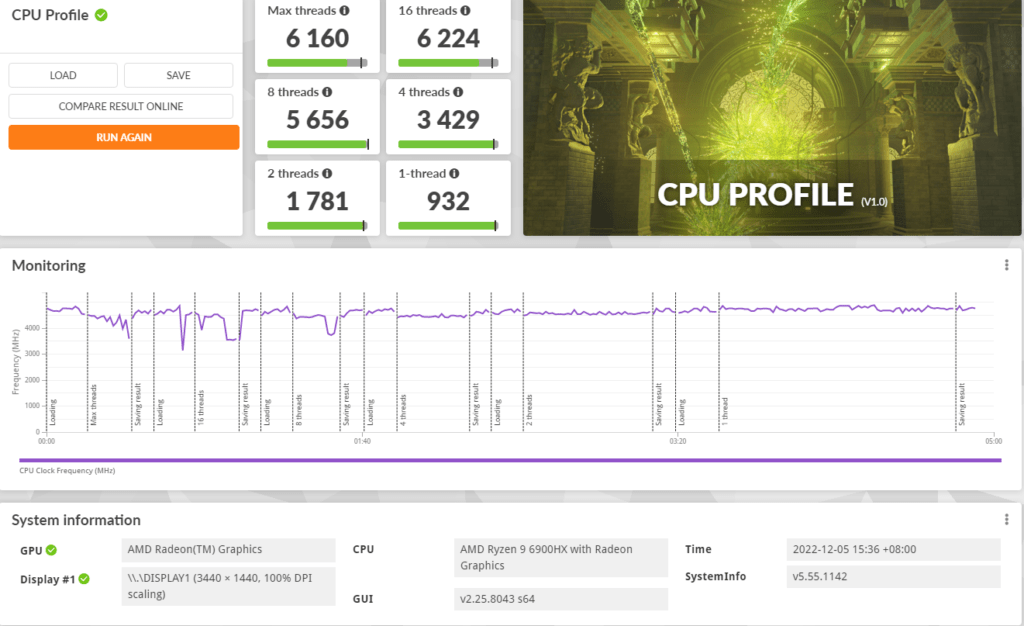Screen dimensions: 1024x626
Task: Toggle the CPU Clock Frequency legend line
Action: click(x=510, y=461)
